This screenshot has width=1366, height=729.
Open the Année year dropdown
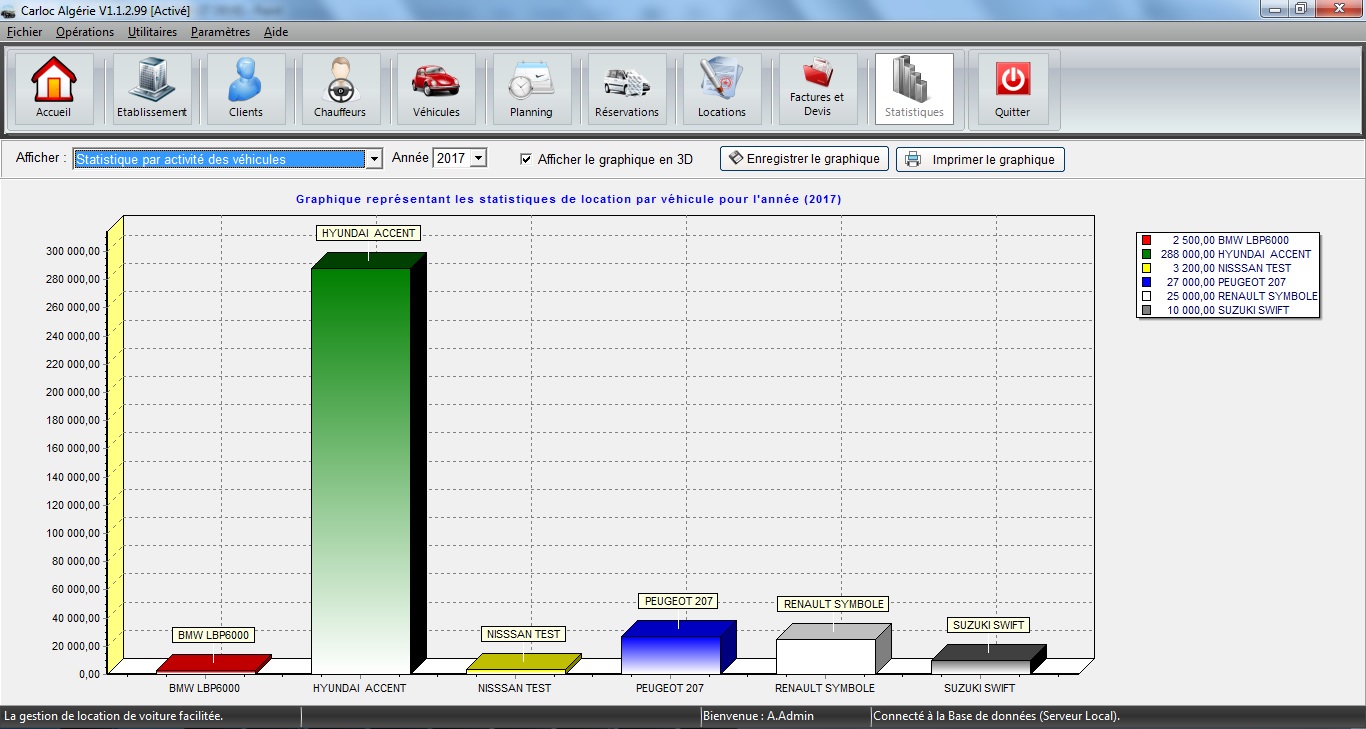[x=478, y=158]
